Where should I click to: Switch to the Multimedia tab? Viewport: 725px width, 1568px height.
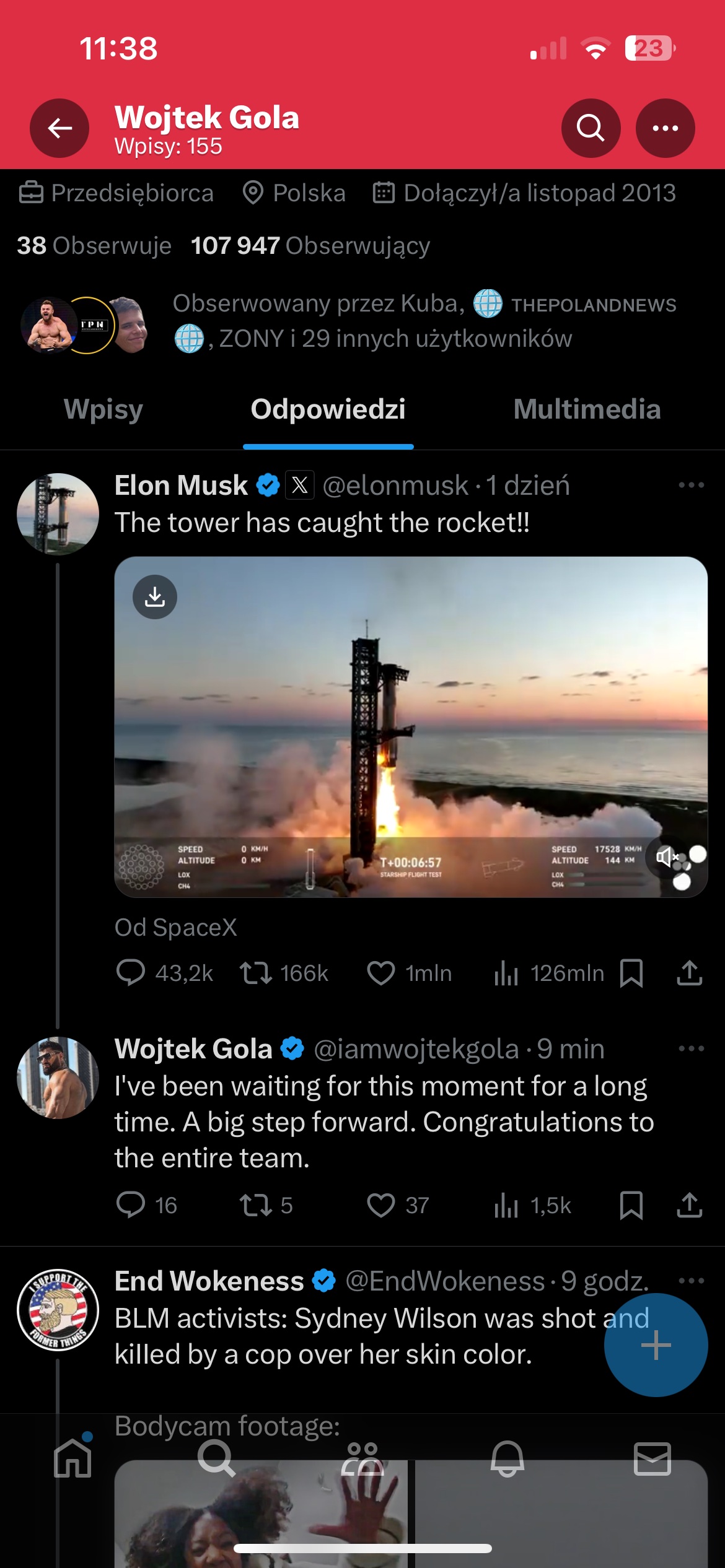pyautogui.click(x=587, y=409)
